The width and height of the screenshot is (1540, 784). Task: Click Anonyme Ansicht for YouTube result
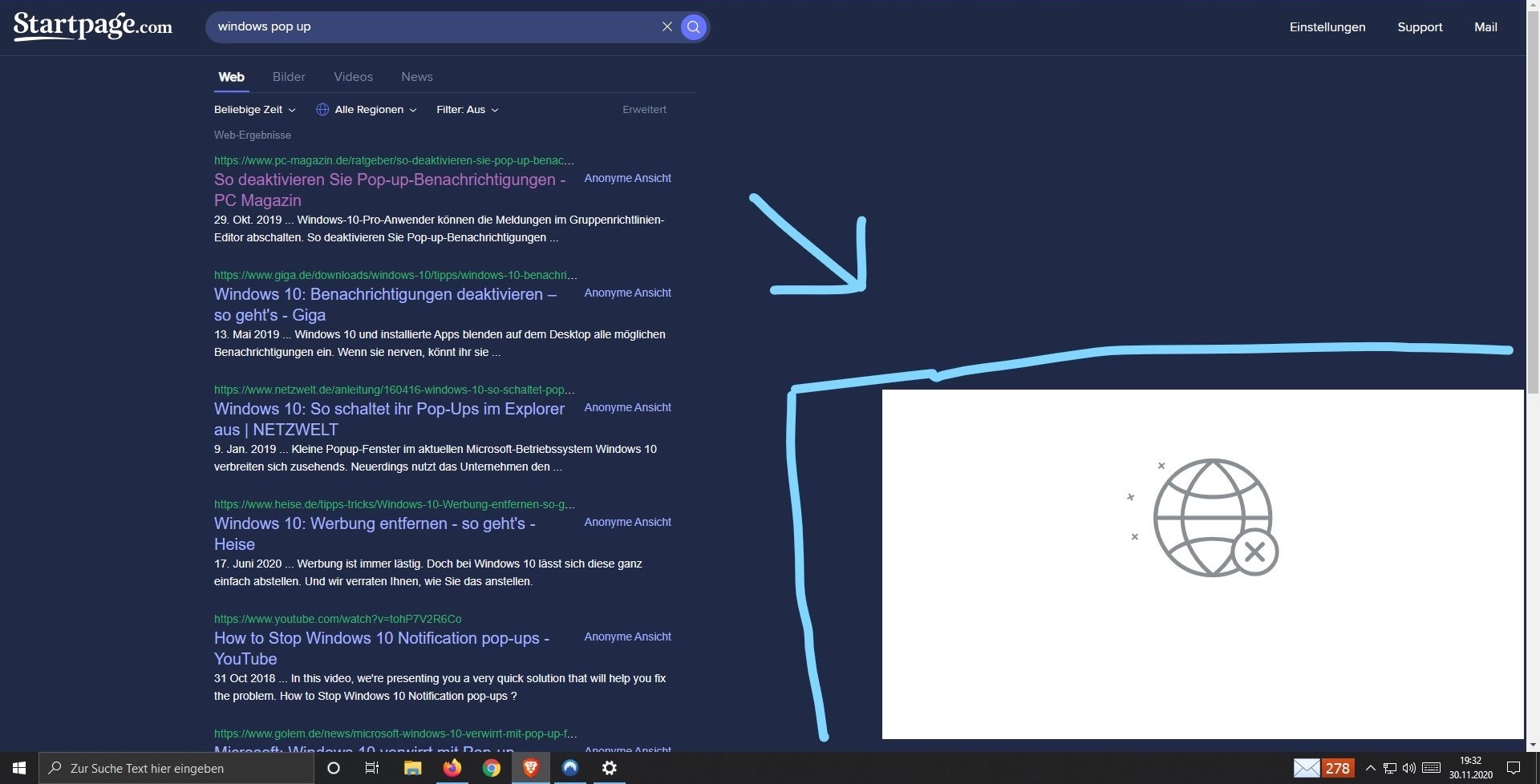tap(627, 636)
